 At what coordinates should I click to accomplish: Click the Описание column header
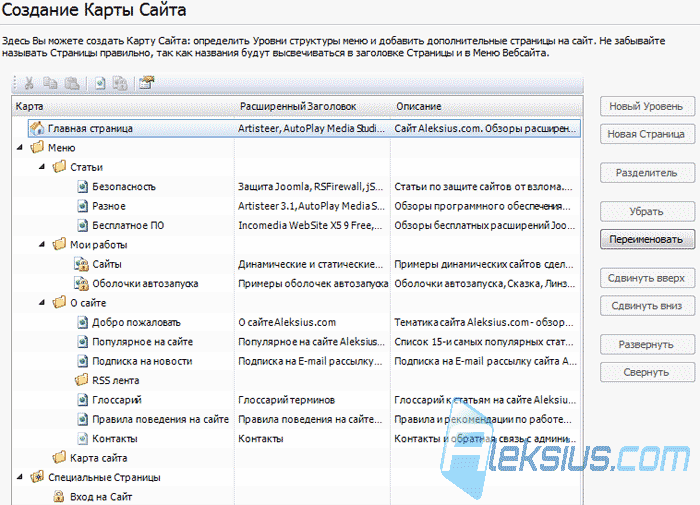[x=418, y=106]
